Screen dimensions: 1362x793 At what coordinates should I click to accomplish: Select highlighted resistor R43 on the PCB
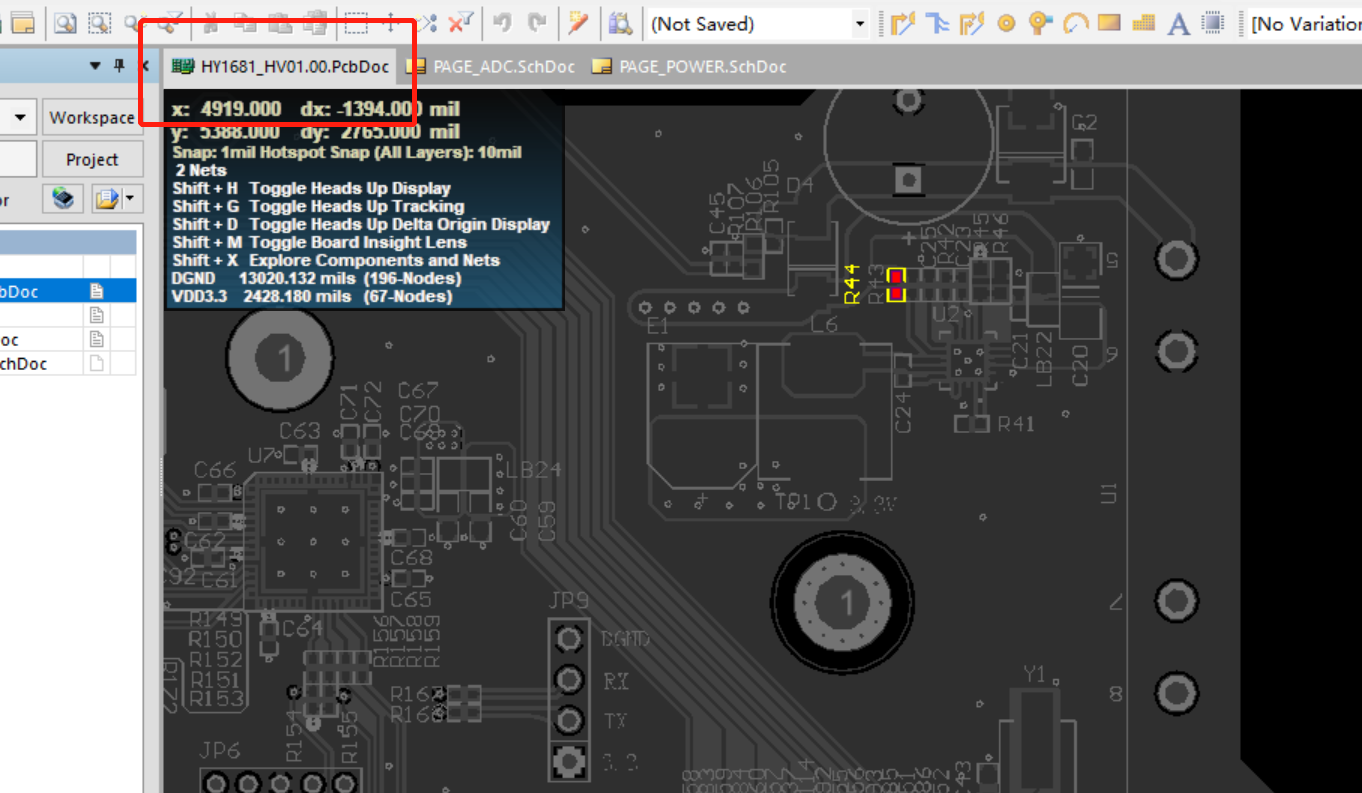click(896, 285)
